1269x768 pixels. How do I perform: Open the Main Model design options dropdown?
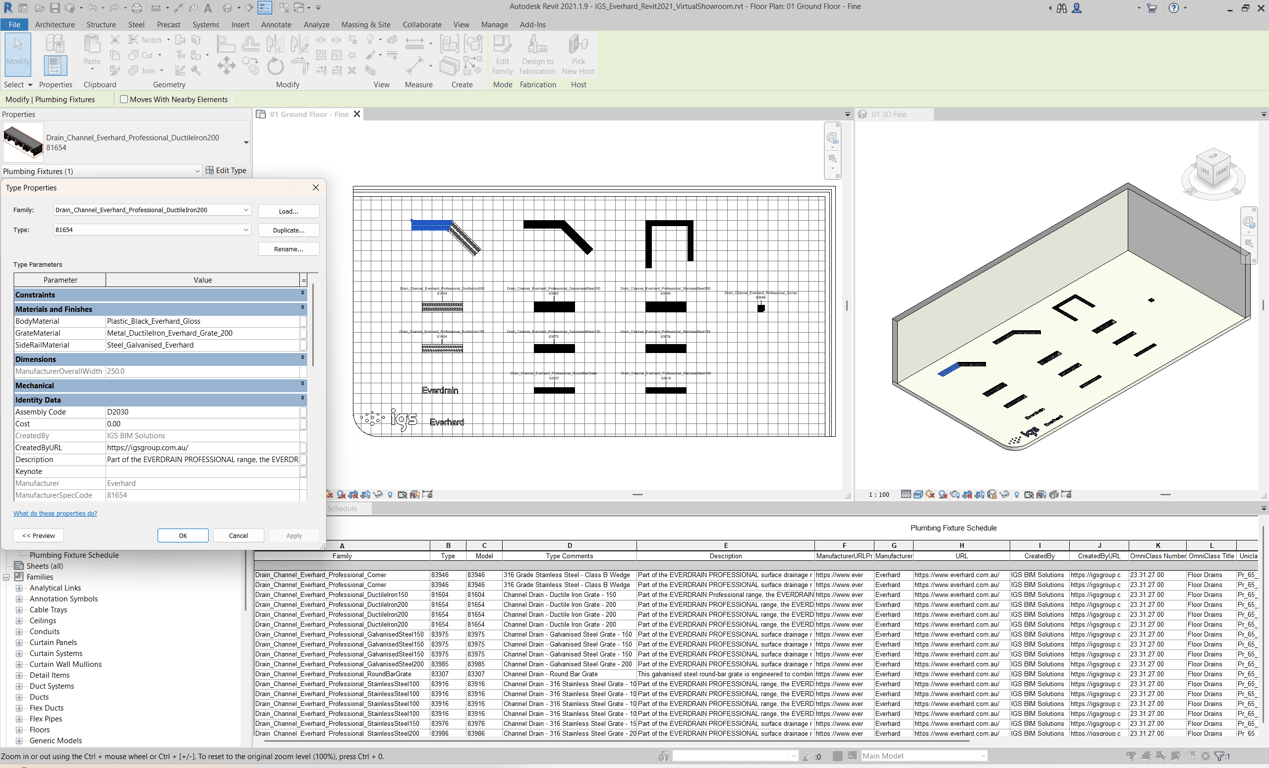coord(983,756)
